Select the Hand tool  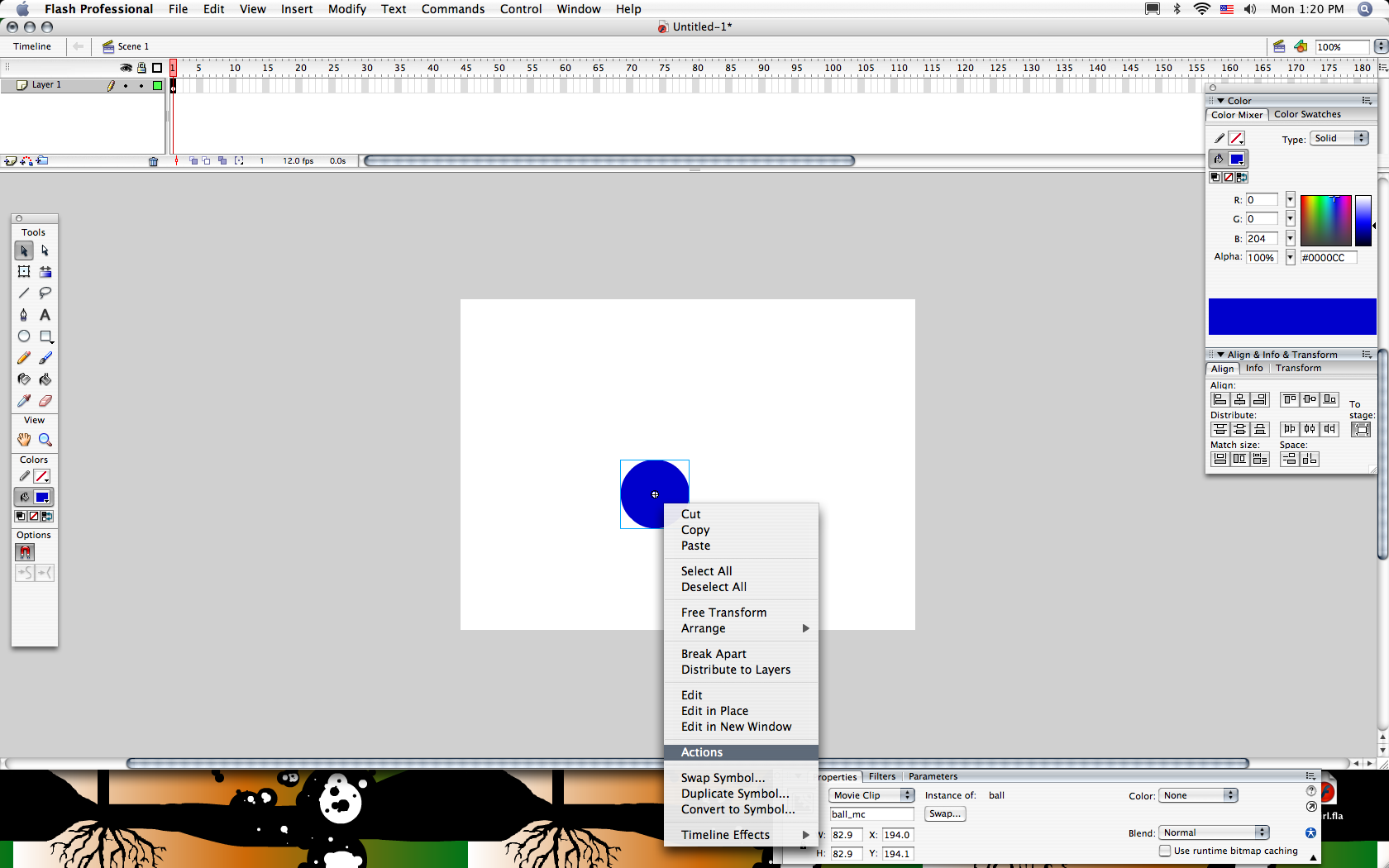(x=24, y=440)
